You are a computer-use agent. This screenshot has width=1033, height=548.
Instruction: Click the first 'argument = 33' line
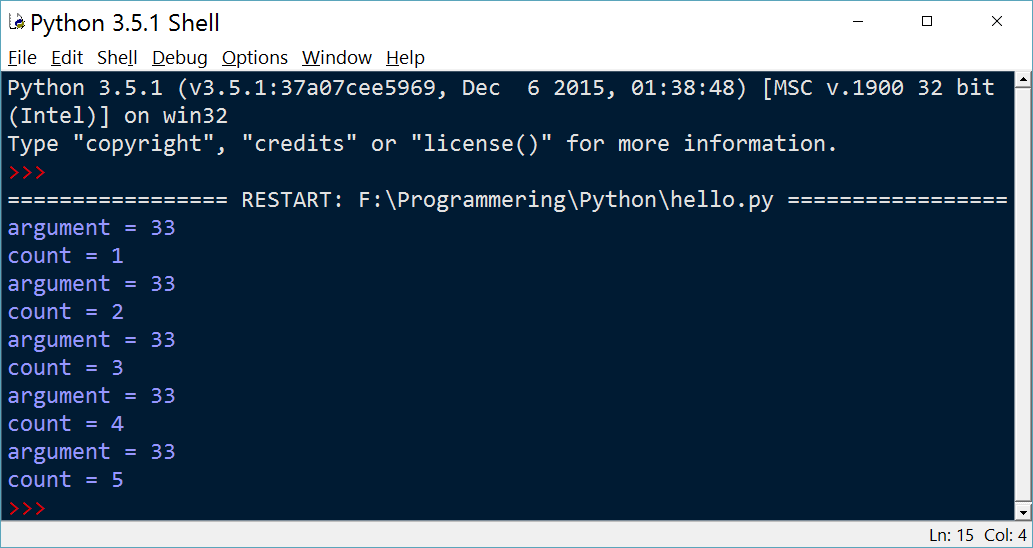point(92,229)
